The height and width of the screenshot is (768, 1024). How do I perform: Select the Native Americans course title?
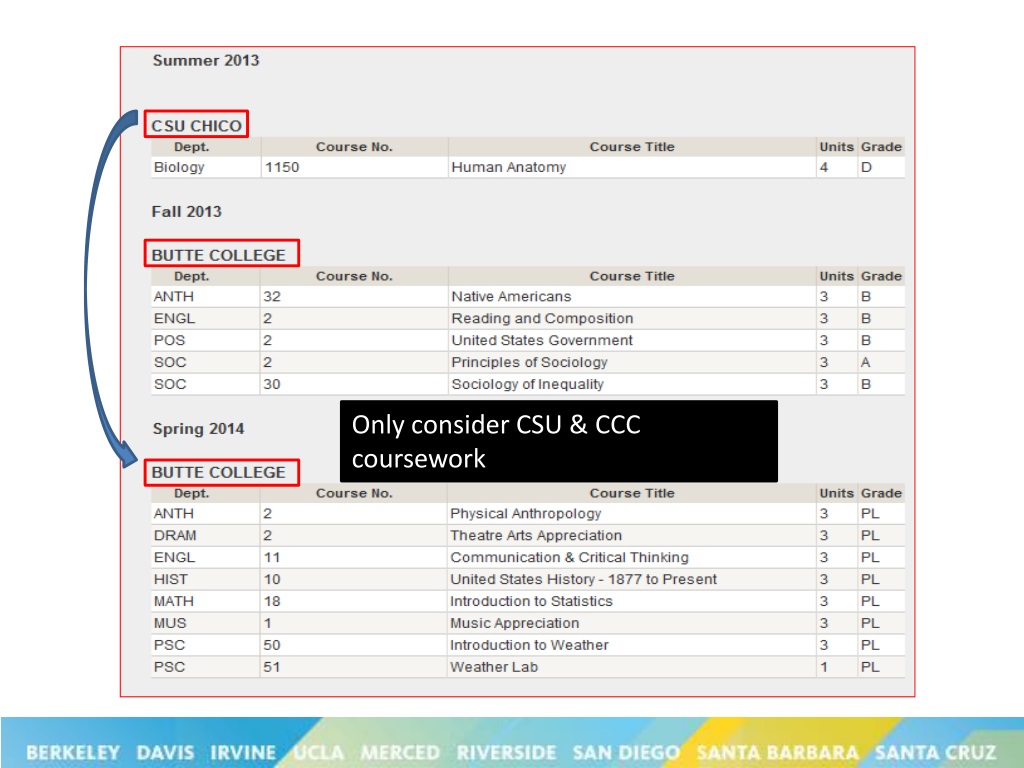point(511,296)
